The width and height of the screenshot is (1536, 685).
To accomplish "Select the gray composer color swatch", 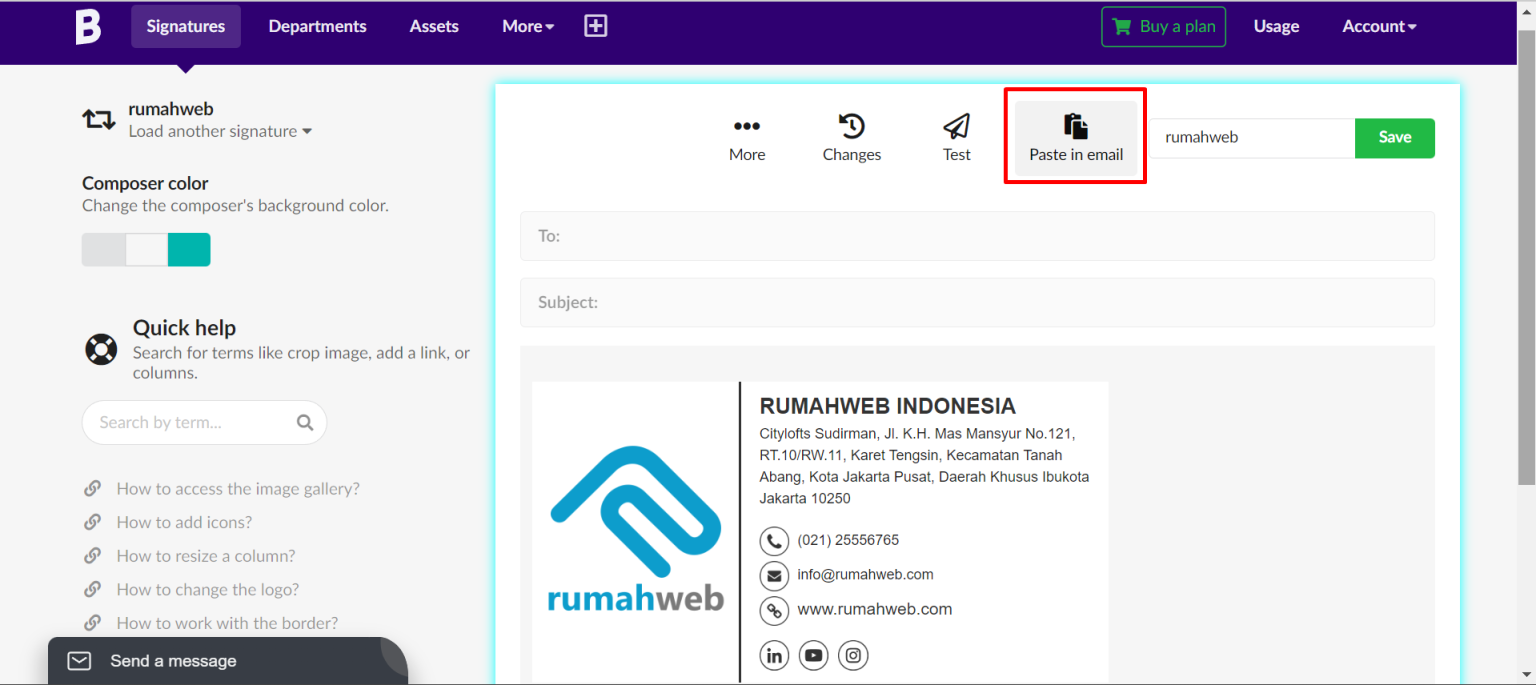I will [103, 250].
